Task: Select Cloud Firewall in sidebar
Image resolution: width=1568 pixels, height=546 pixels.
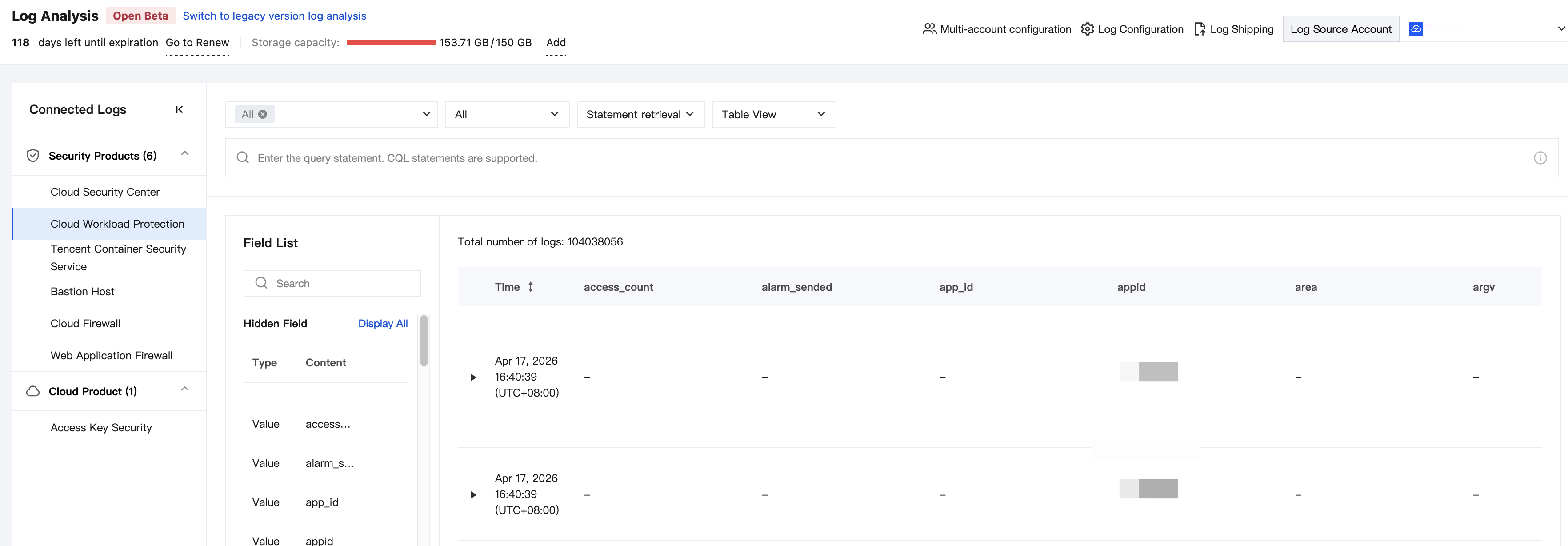Action: pyautogui.click(x=85, y=324)
